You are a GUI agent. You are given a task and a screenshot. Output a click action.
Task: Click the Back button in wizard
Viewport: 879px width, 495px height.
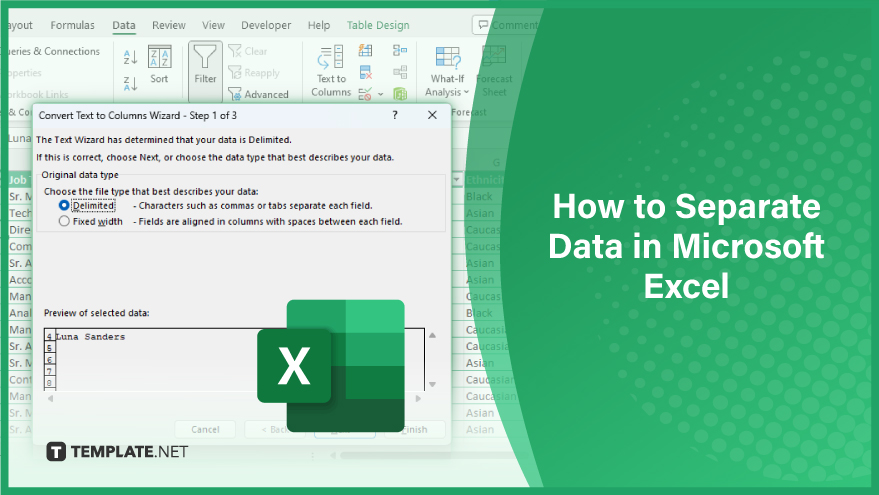(x=275, y=429)
